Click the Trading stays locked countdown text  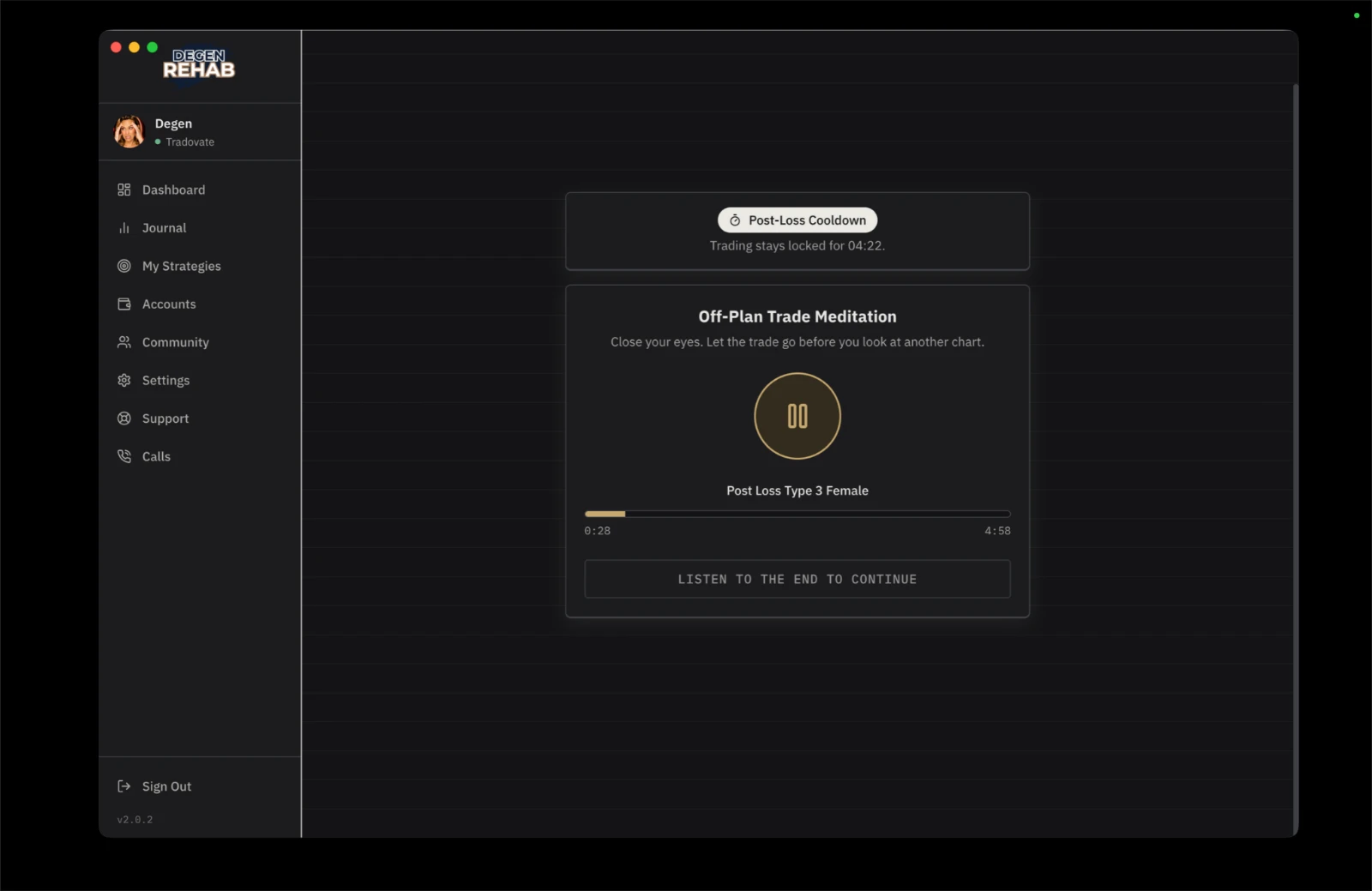[x=797, y=245]
